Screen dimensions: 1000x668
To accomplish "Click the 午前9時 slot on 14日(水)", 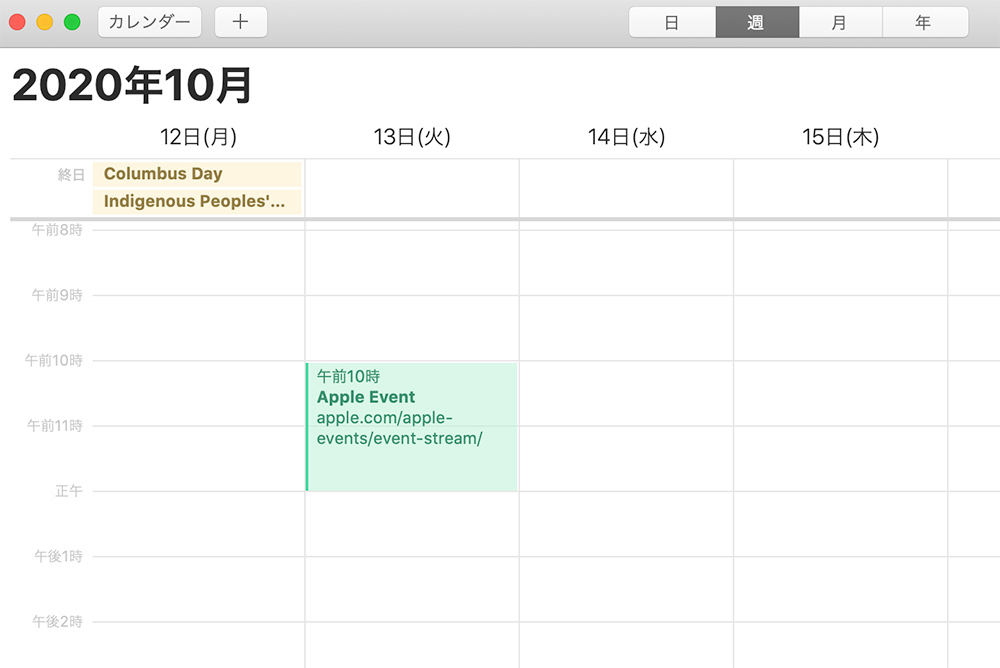I will (626, 327).
